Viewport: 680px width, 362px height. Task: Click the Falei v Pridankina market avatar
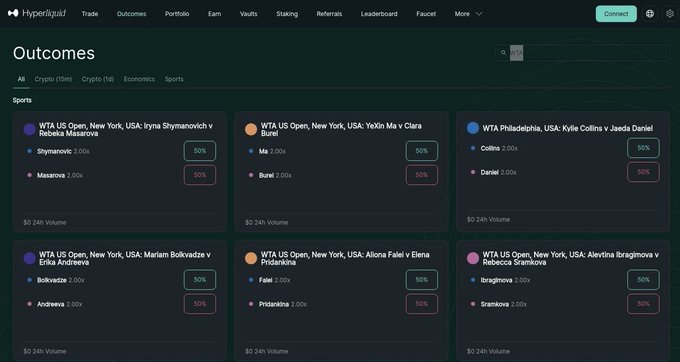(x=251, y=258)
